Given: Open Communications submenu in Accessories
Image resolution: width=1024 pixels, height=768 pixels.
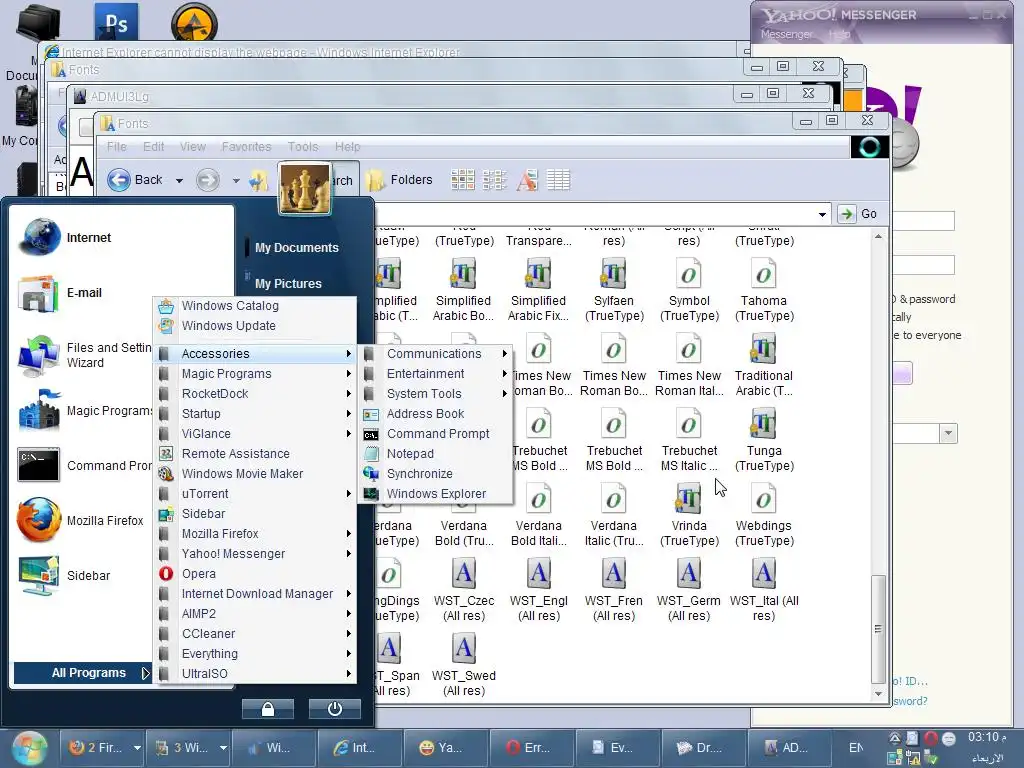Looking at the screenshot, I should (x=436, y=354).
